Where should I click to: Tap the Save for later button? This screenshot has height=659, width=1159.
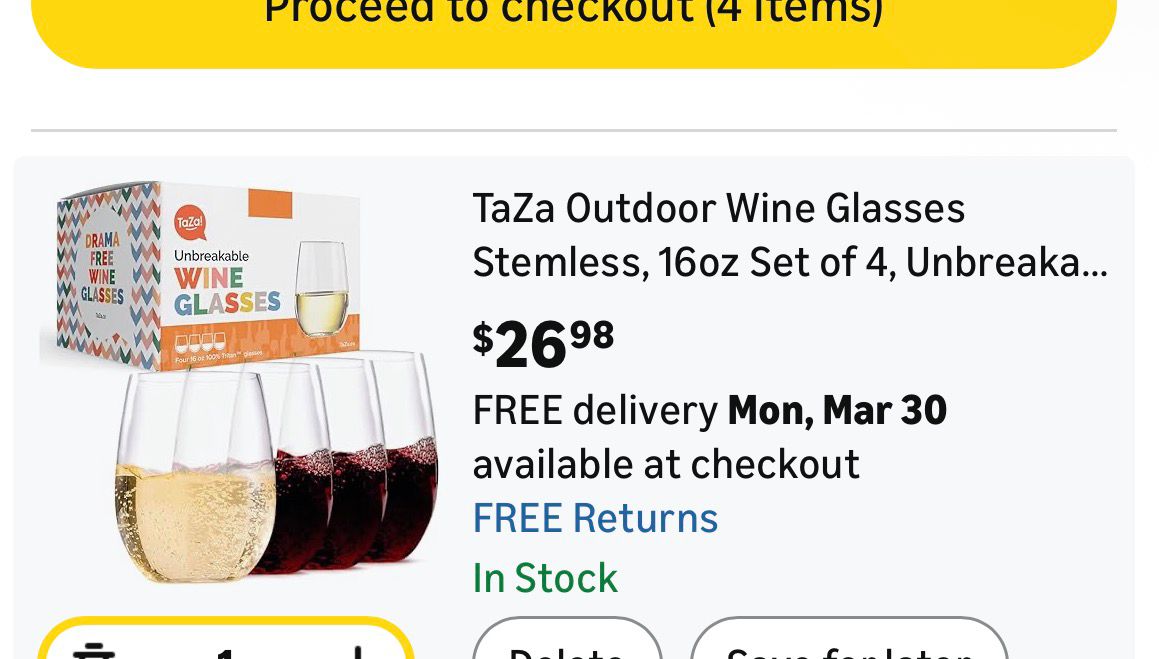click(848, 645)
